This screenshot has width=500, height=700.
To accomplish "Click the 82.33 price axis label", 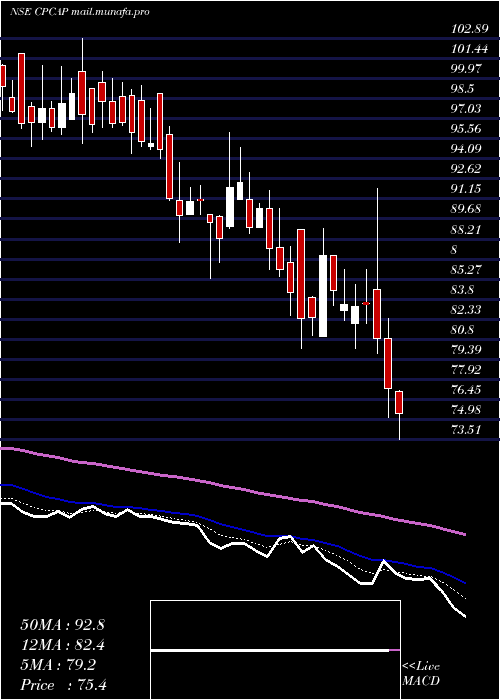I will pyautogui.click(x=466, y=310).
